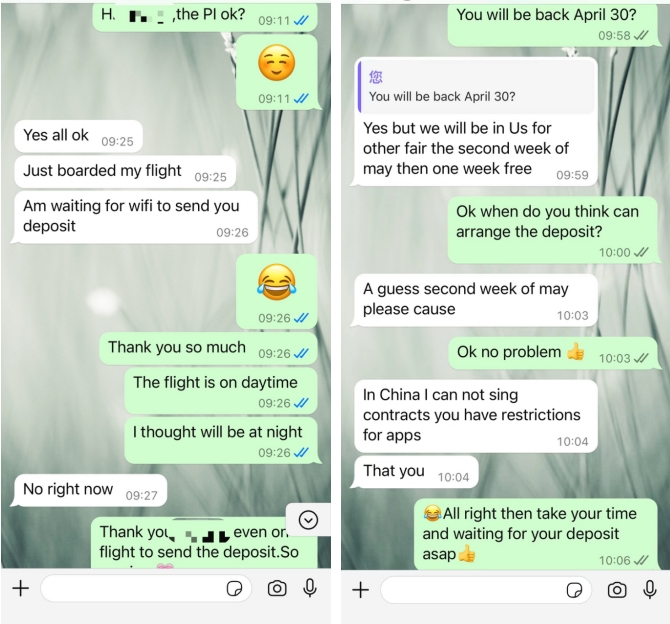670x624 pixels.
Task: Open sticker picker in right chat input
Action: tap(574, 590)
